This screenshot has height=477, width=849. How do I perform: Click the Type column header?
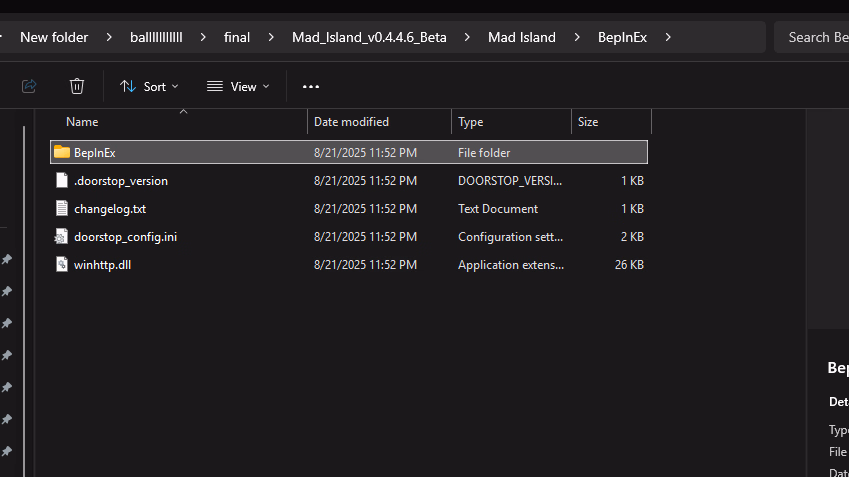coord(470,122)
